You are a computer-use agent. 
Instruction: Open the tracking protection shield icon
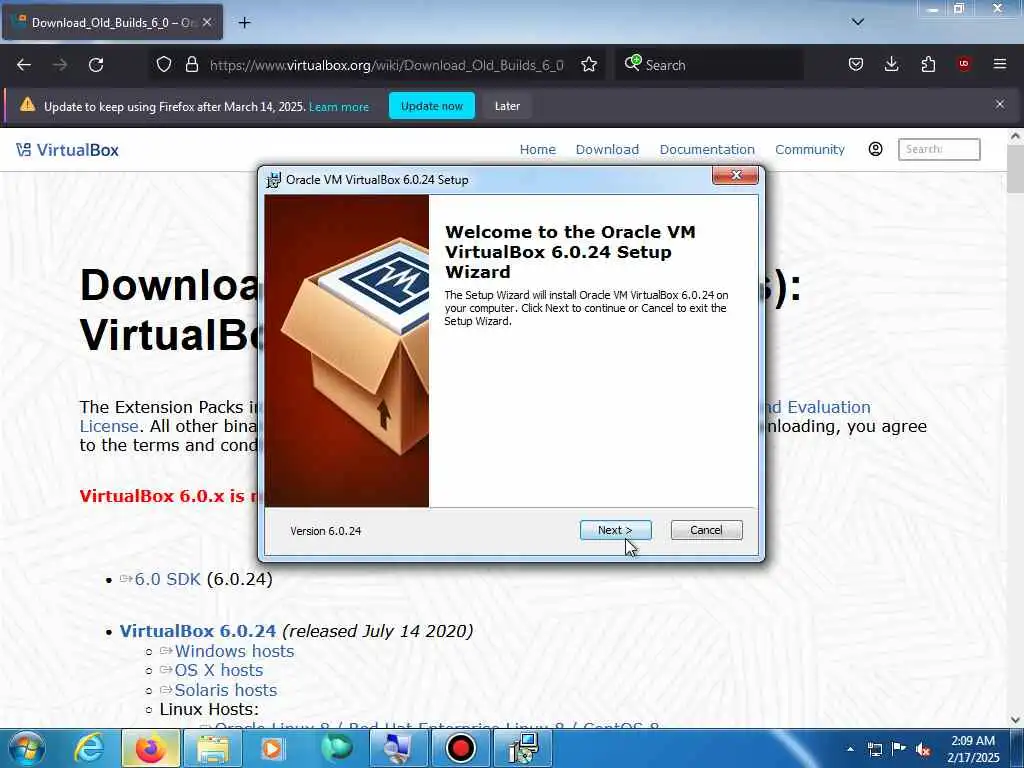[164, 65]
